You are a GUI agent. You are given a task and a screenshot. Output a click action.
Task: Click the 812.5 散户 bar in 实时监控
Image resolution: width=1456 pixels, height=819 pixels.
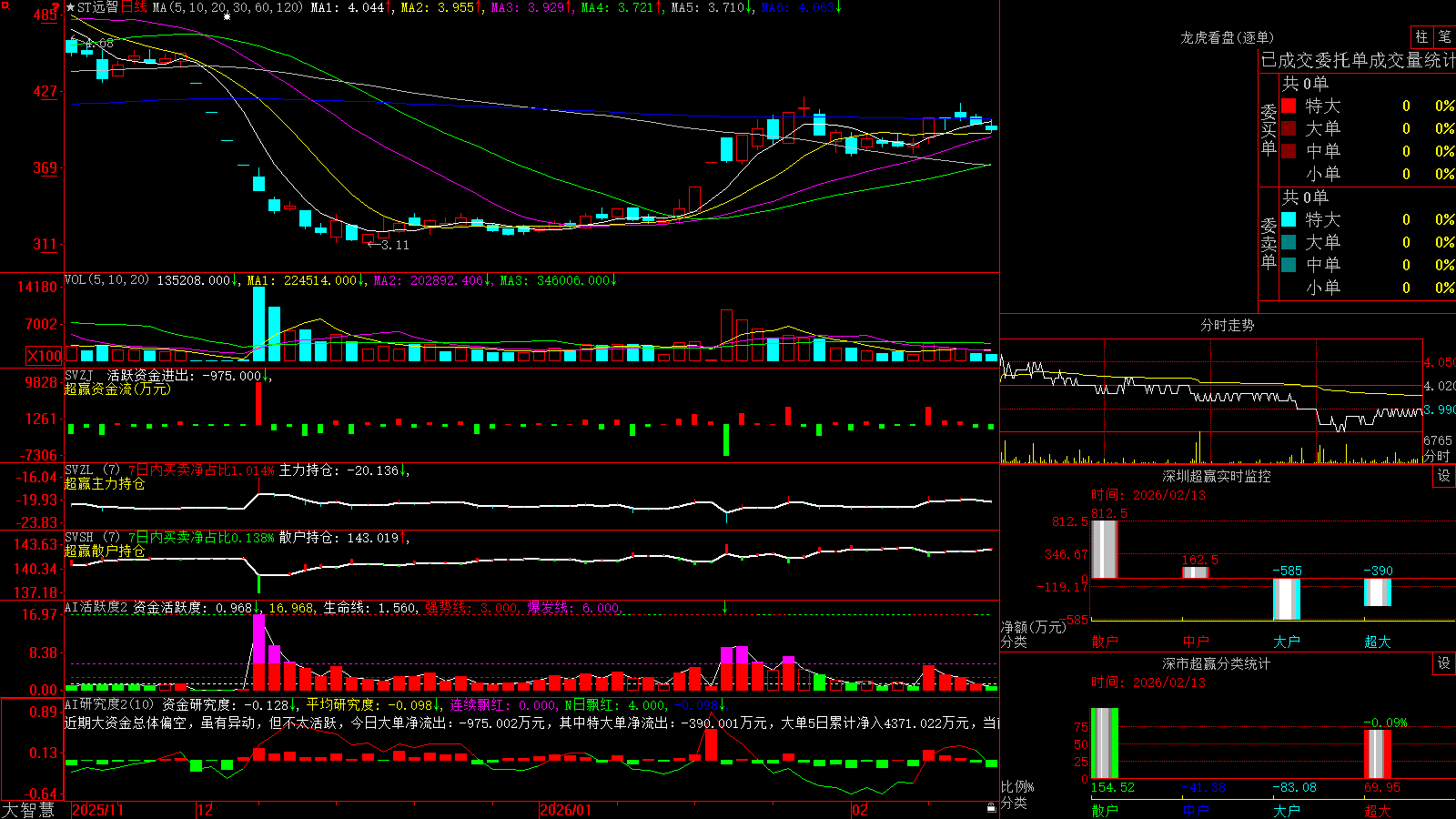click(x=1105, y=549)
